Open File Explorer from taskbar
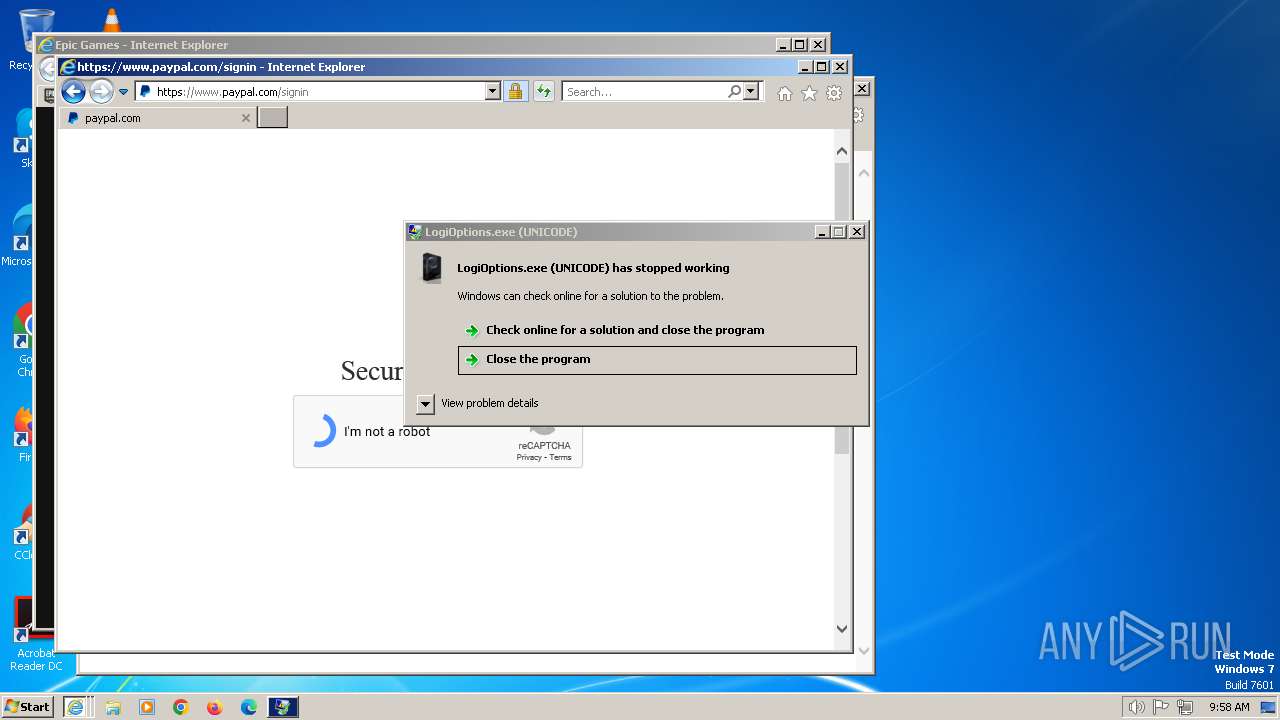The height and width of the screenshot is (720, 1280). 113,707
